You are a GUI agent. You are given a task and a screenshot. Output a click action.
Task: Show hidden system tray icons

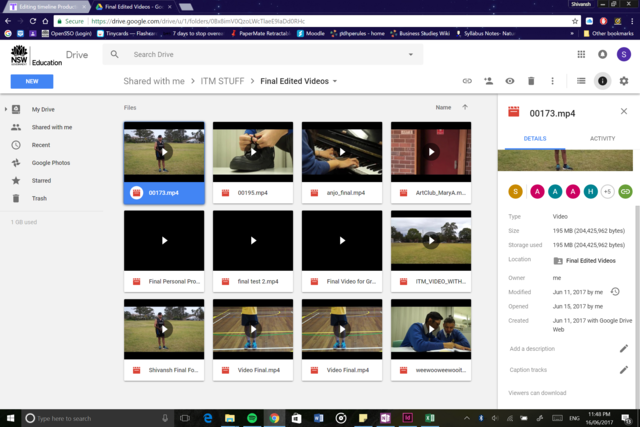(467, 418)
